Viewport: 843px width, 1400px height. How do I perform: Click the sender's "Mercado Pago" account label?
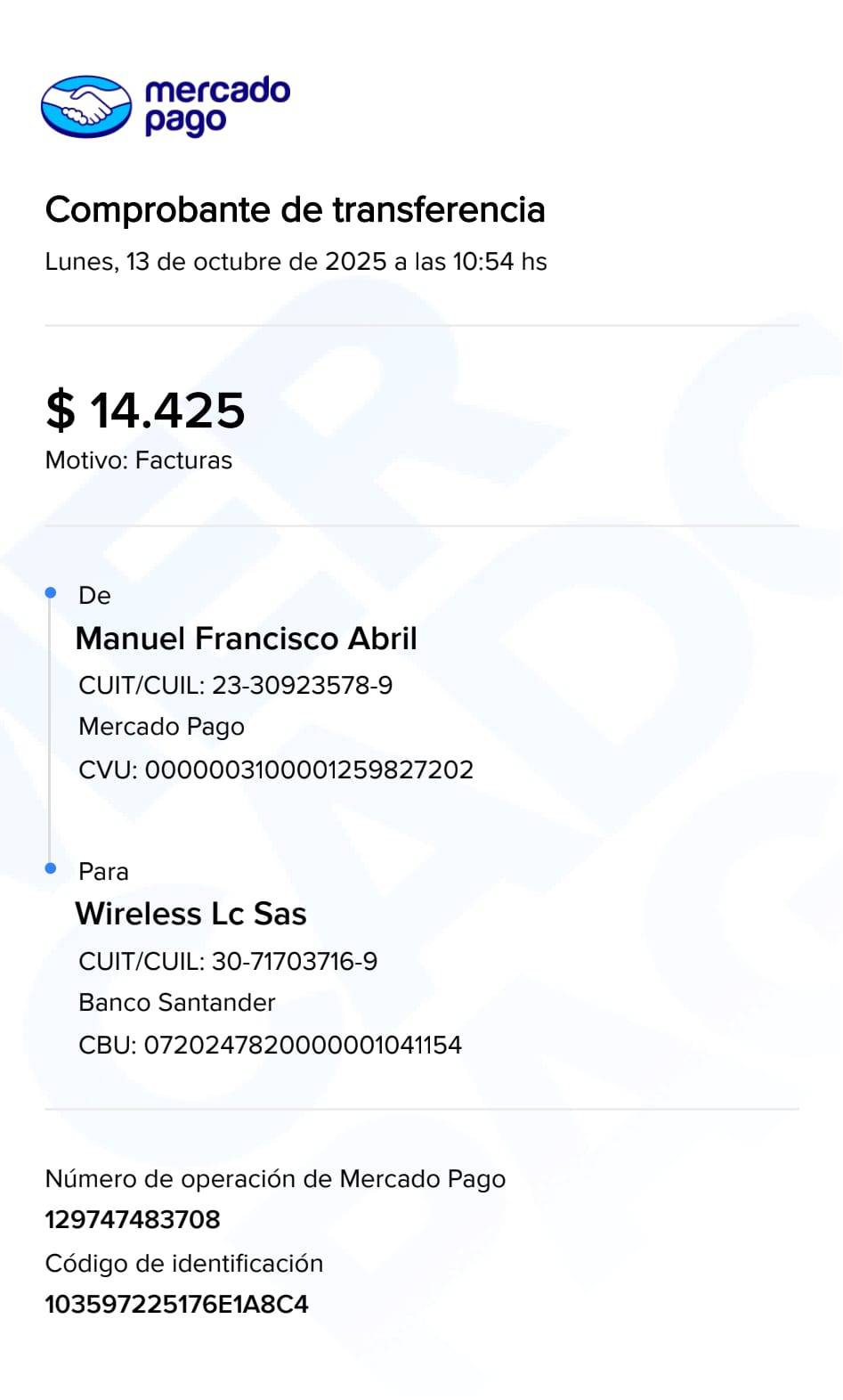(161, 727)
